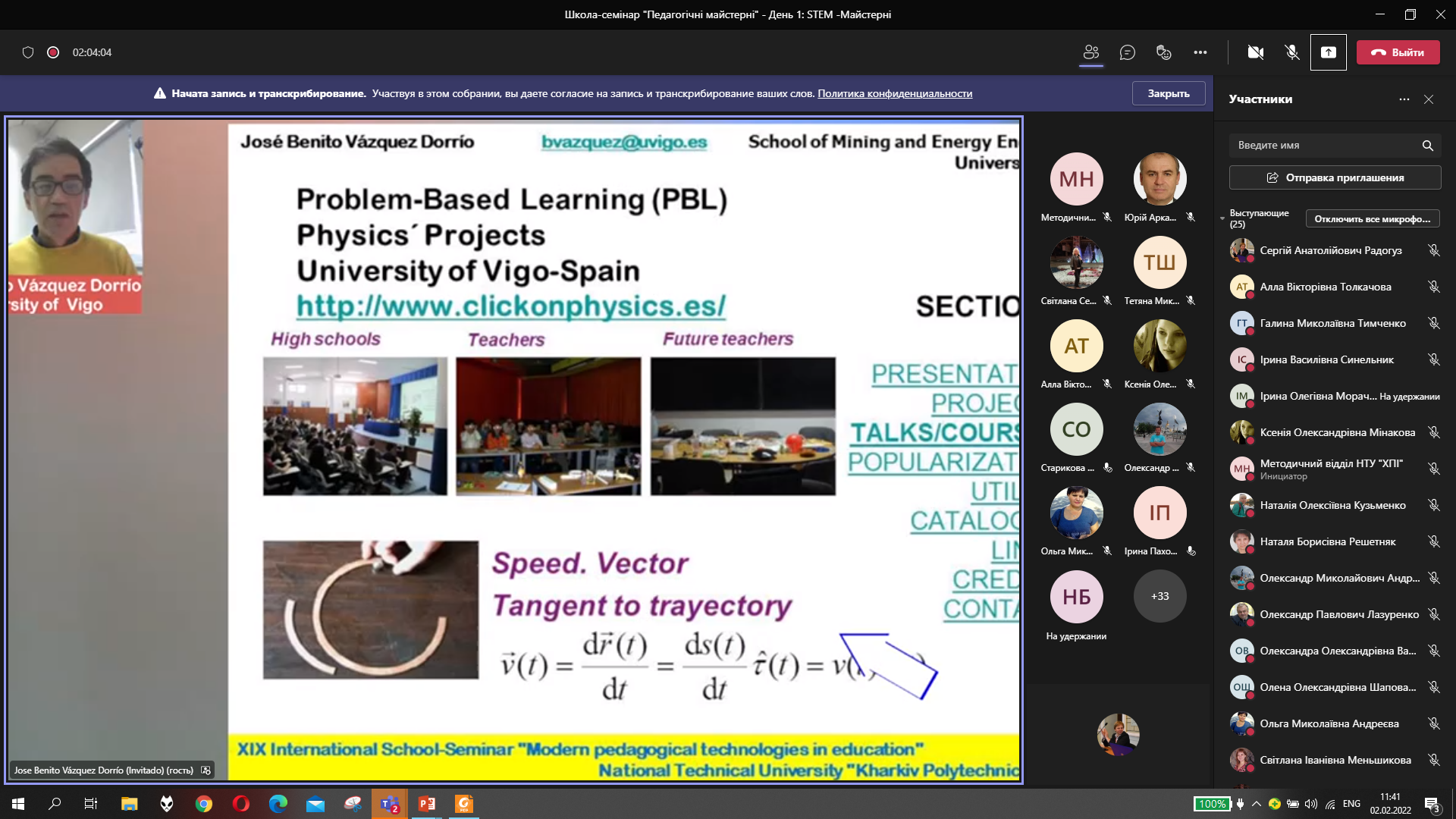Open the notification center icon in tray

[1432, 805]
